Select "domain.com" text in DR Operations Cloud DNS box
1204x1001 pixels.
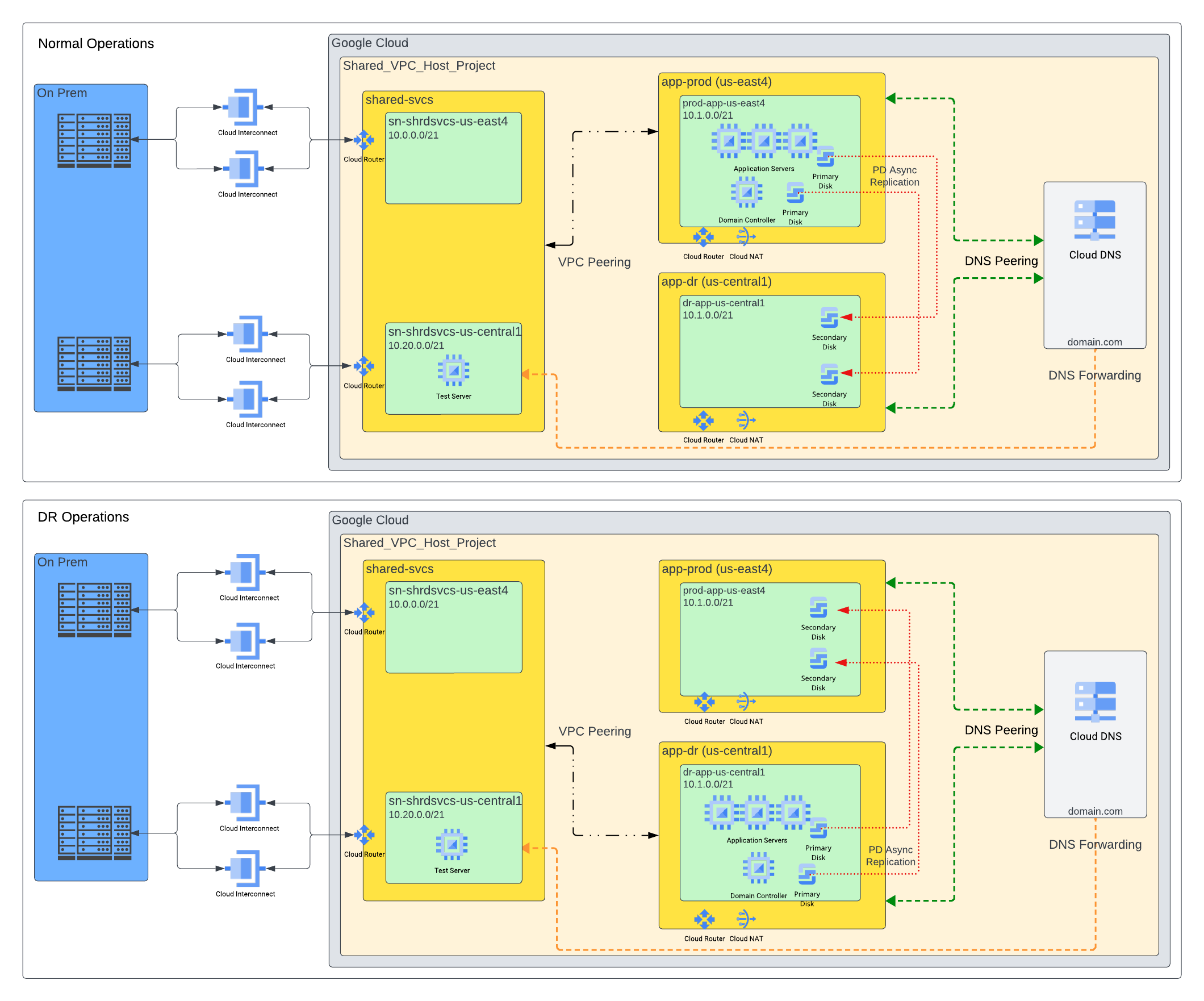click(1095, 811)
